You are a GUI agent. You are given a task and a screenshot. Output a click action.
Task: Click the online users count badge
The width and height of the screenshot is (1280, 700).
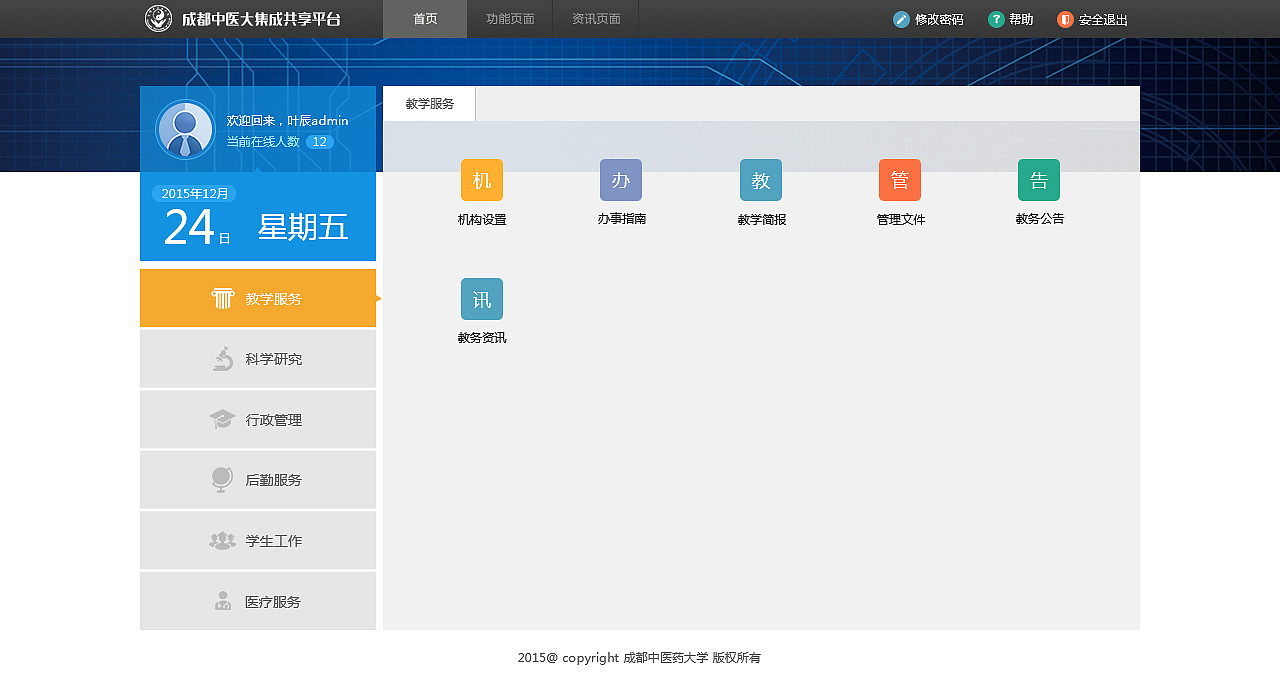pyautogui.click(x=319, y=141)
